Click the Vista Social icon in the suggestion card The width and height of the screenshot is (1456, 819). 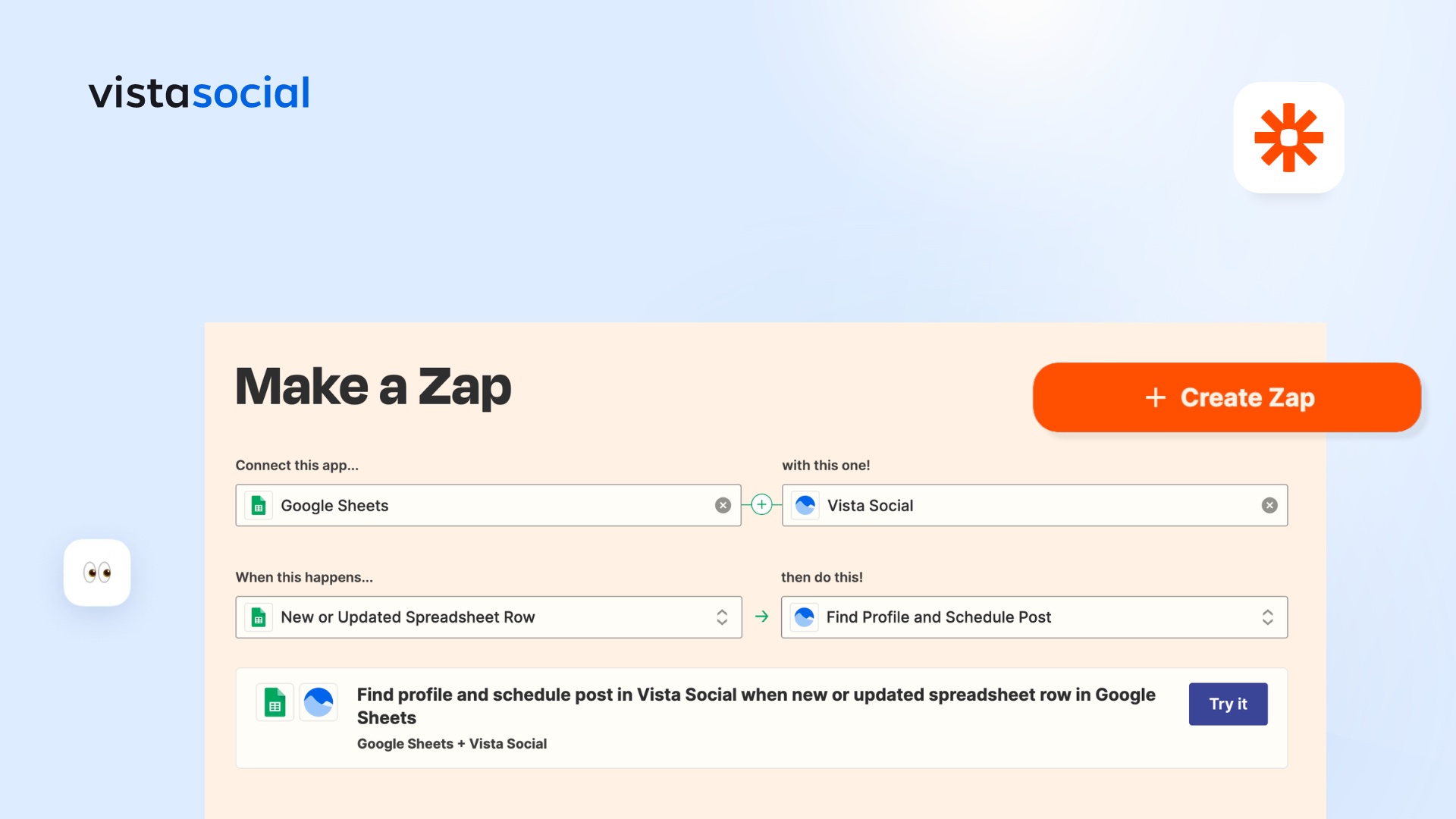[318, 702]
